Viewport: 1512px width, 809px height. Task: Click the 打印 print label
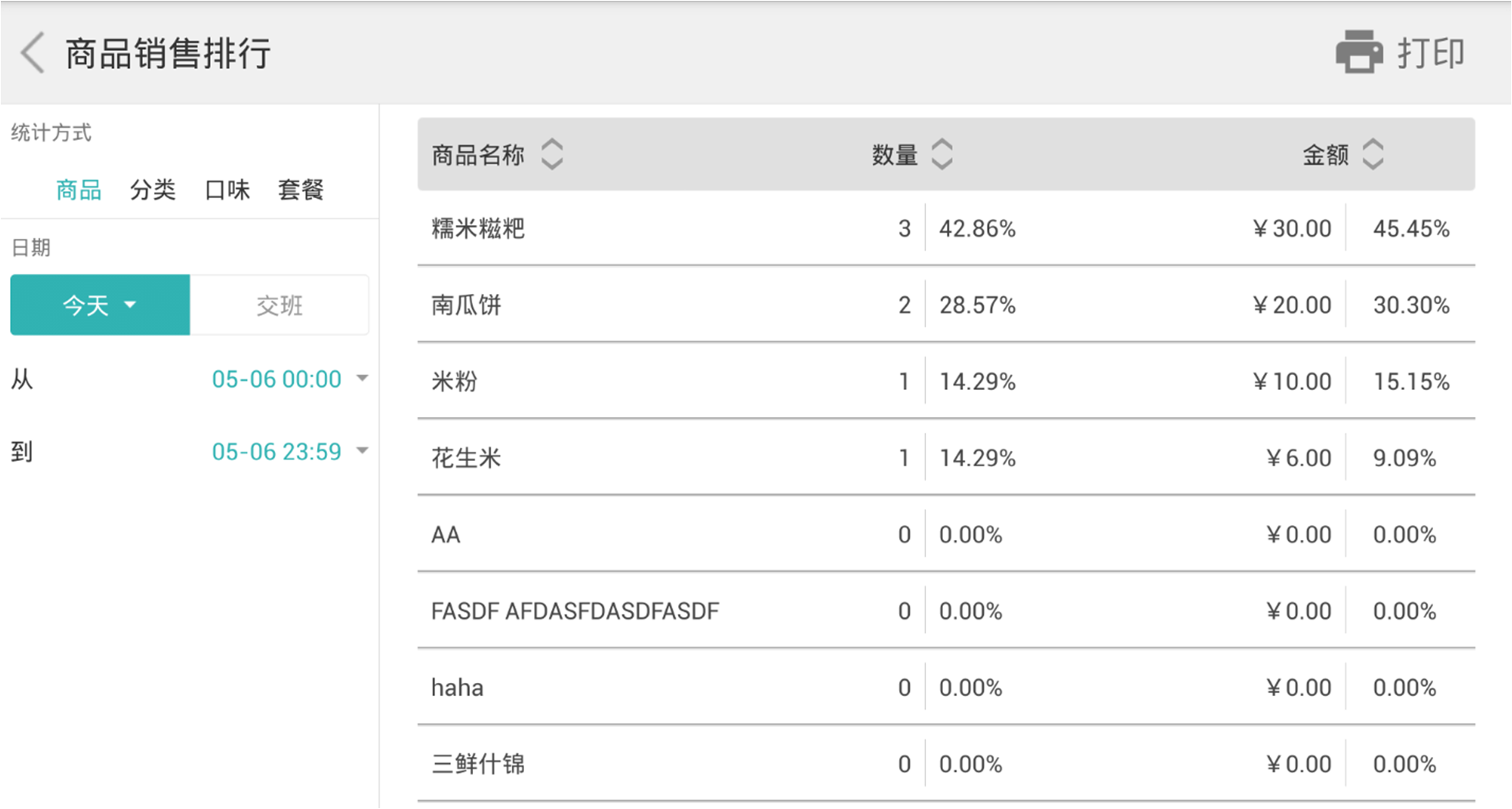tap(1431, 53)
